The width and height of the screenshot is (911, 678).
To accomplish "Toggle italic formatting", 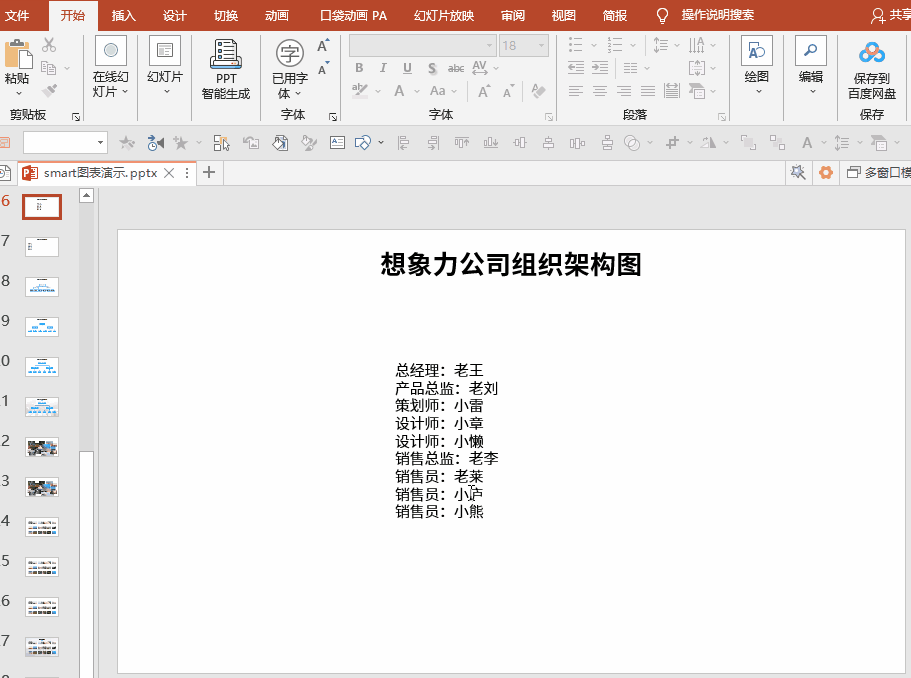I will click(x=383, y=68).
